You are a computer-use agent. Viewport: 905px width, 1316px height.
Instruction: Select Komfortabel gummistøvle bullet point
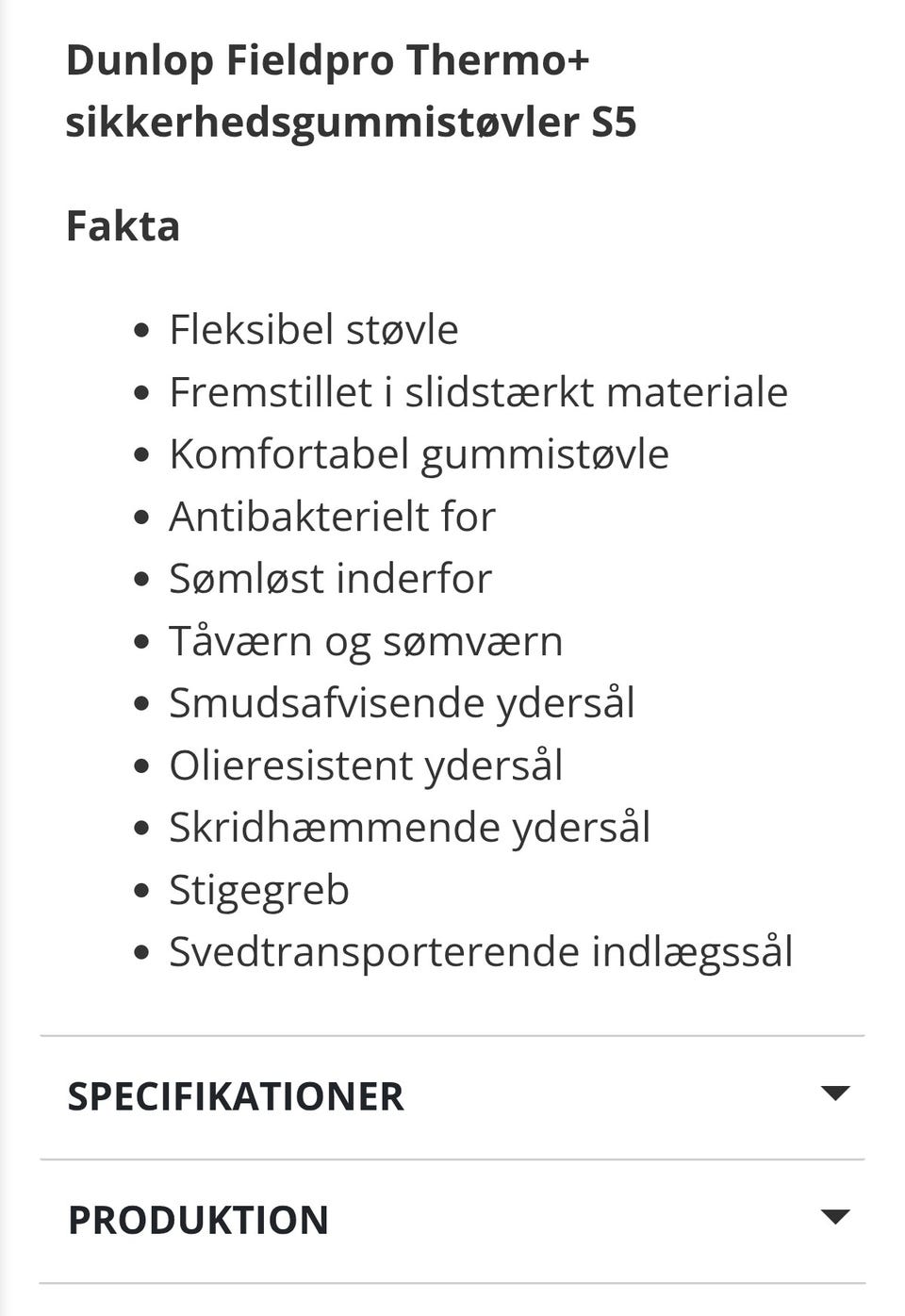click(420, 453)
